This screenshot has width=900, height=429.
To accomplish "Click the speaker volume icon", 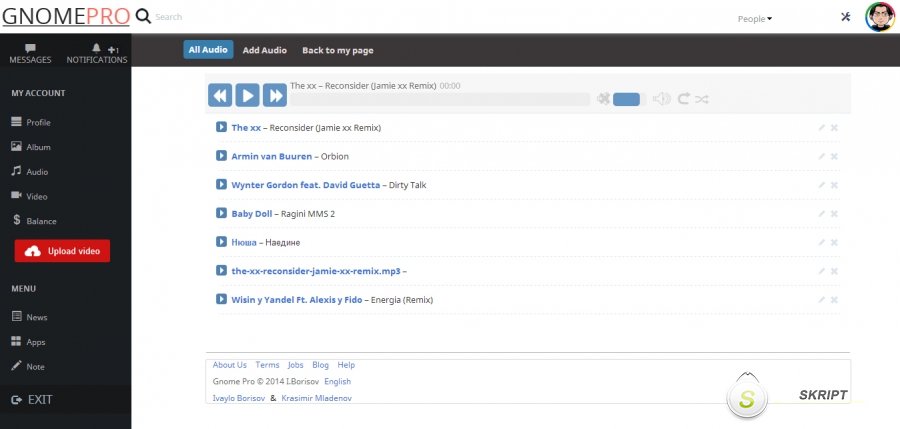I will point(662,99).
